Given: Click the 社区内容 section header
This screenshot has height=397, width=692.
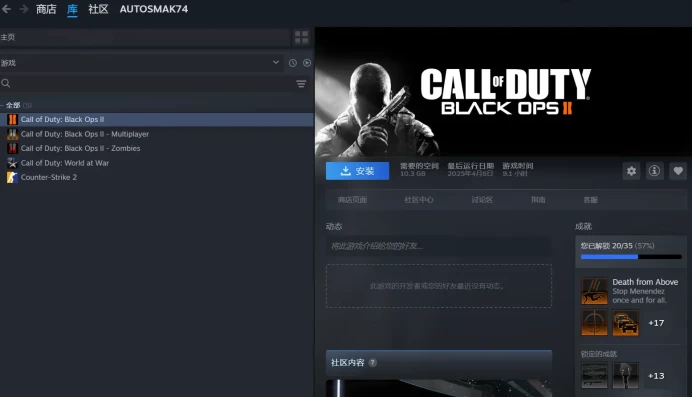Looking at the screenshot, I should click(x=439, y=363).
